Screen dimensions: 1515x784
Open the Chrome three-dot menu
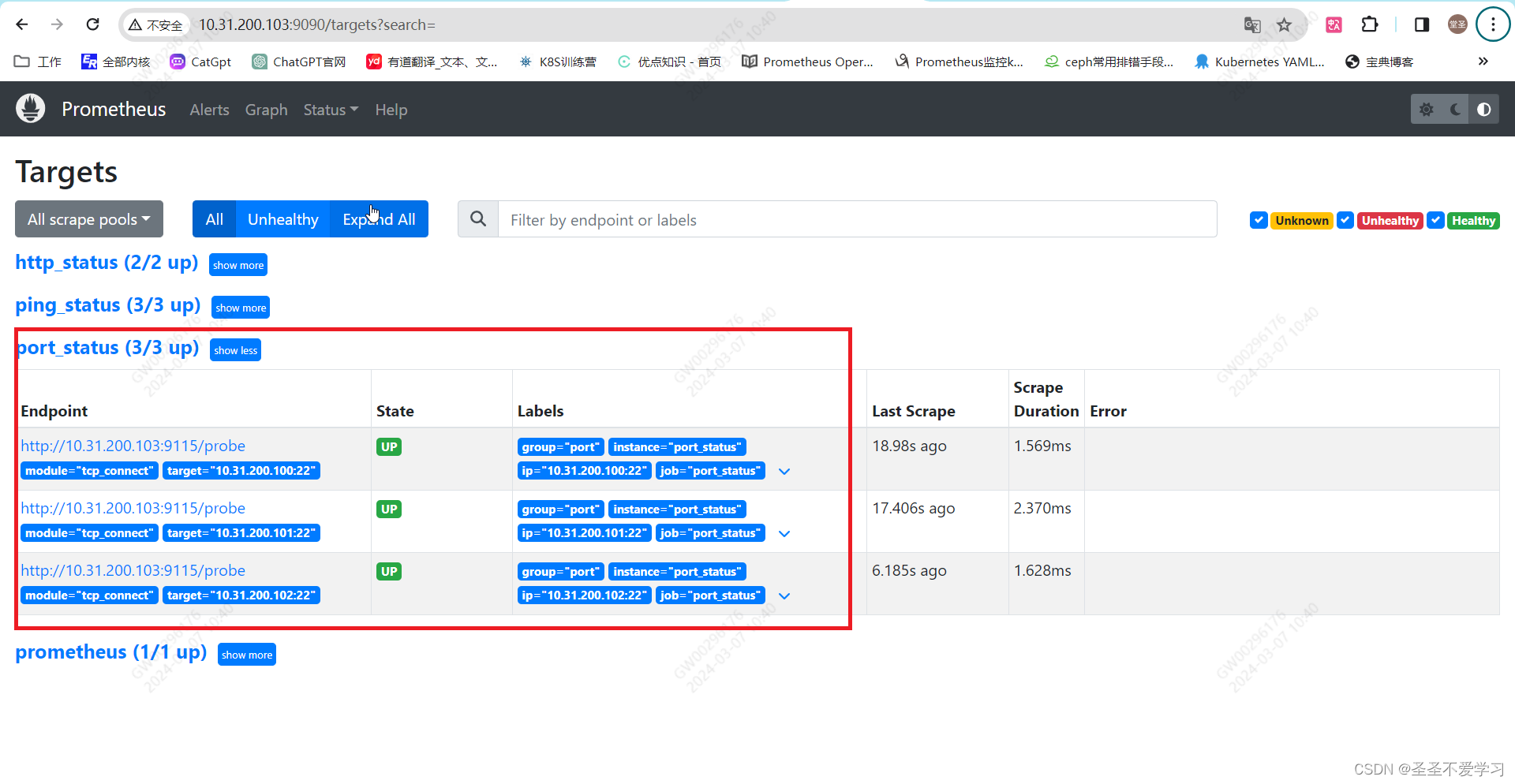[x=1493, y=24]
